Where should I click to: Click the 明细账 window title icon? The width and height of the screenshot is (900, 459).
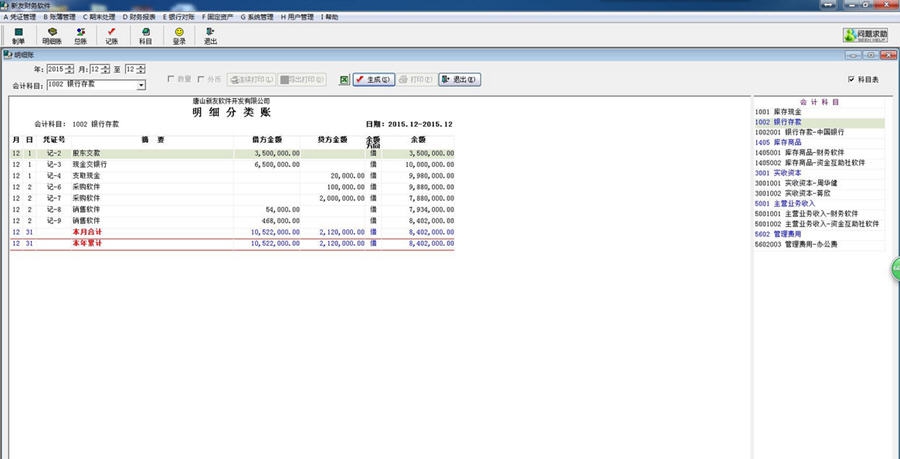coord(7,55)
